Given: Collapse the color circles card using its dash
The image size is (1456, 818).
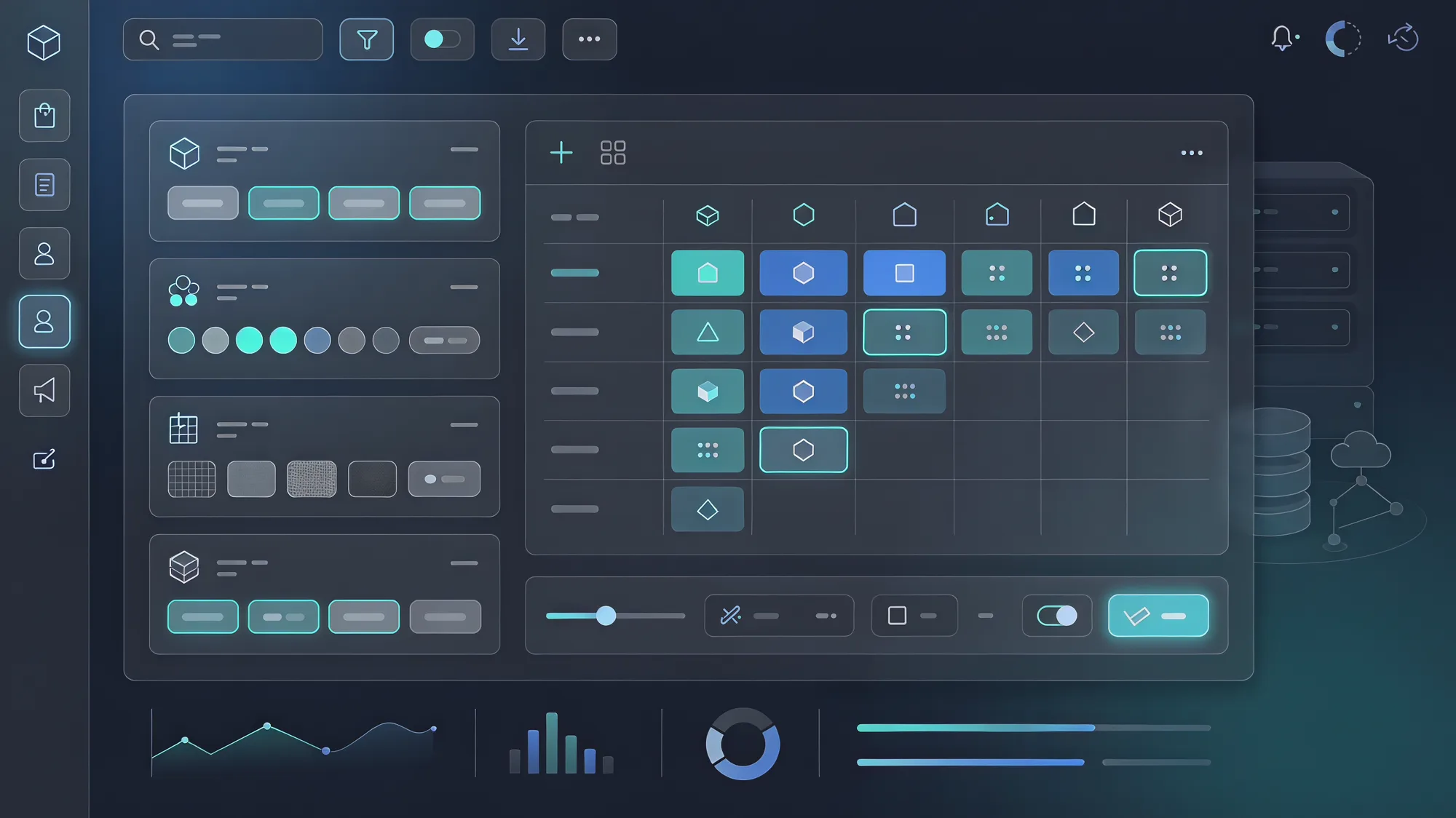Looking at the screenshot, I should pos(464,287).
